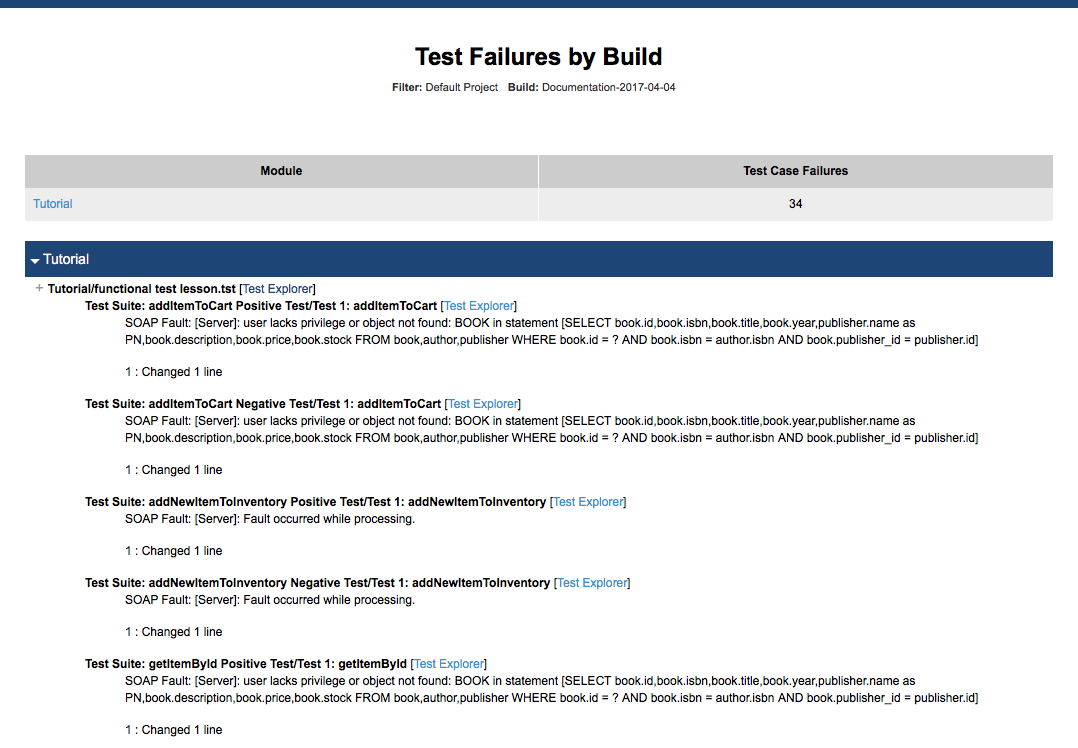Select the 34 failures count cell
This screenshot has height=748, width=1078.
(795, 204)
